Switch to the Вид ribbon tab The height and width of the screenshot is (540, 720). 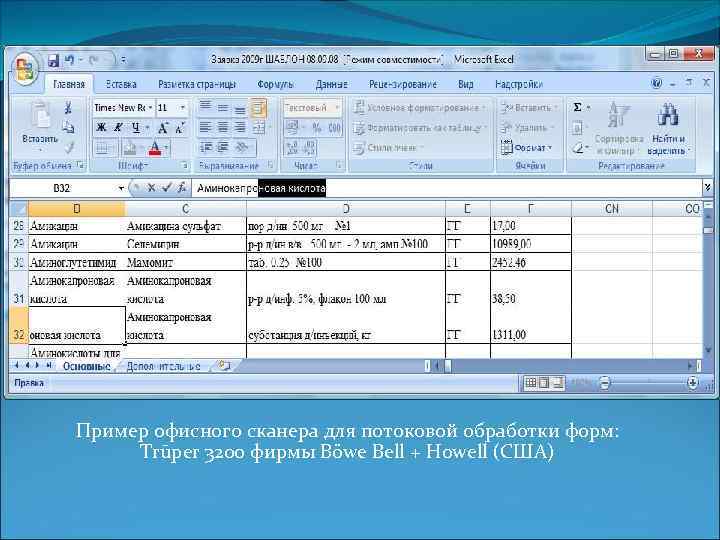466,84
